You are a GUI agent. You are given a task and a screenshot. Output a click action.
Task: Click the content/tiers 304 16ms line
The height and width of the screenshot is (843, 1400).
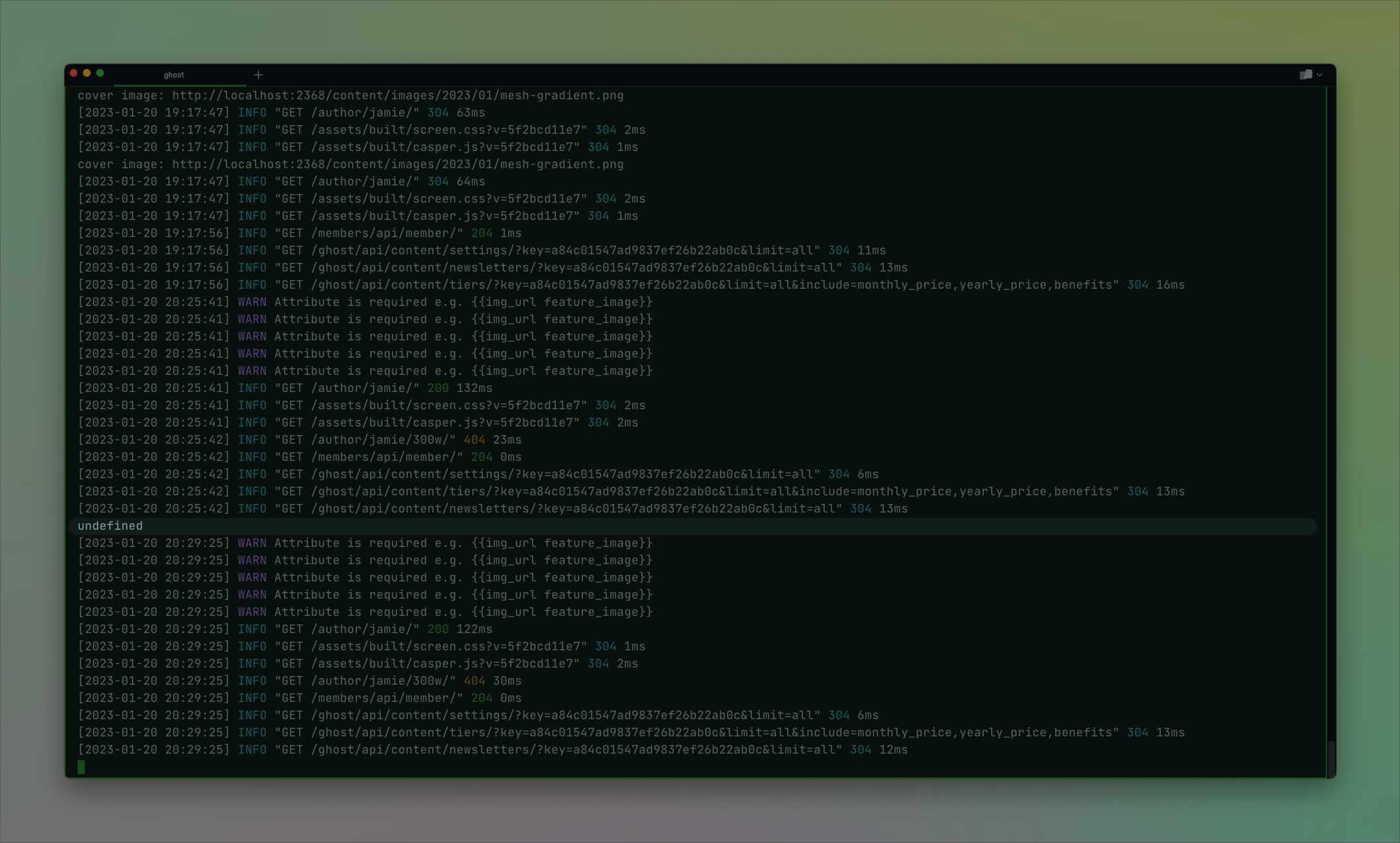[631, 285]
